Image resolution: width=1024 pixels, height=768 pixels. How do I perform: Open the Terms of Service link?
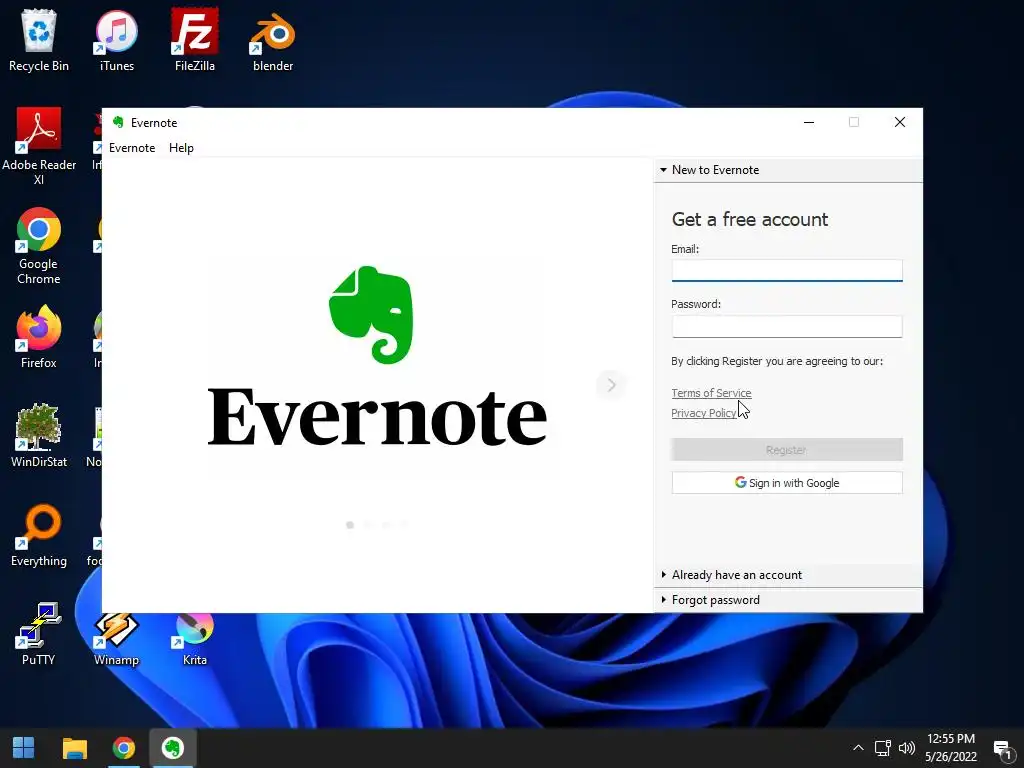(711, 393)
